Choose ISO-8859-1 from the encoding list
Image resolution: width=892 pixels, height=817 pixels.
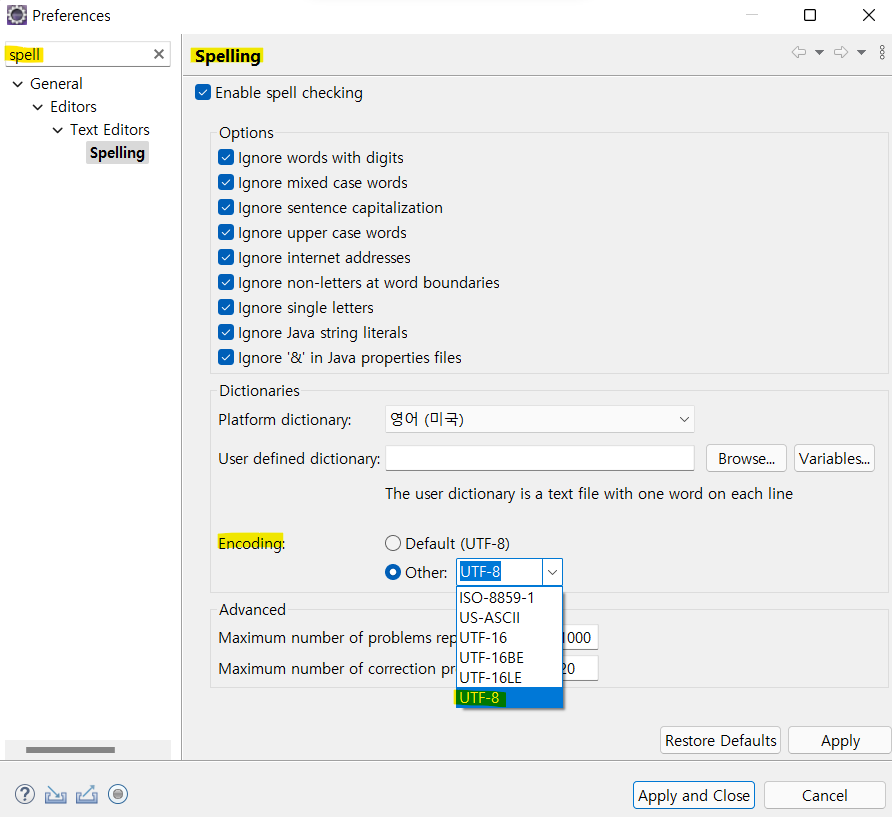pos(509,597)
